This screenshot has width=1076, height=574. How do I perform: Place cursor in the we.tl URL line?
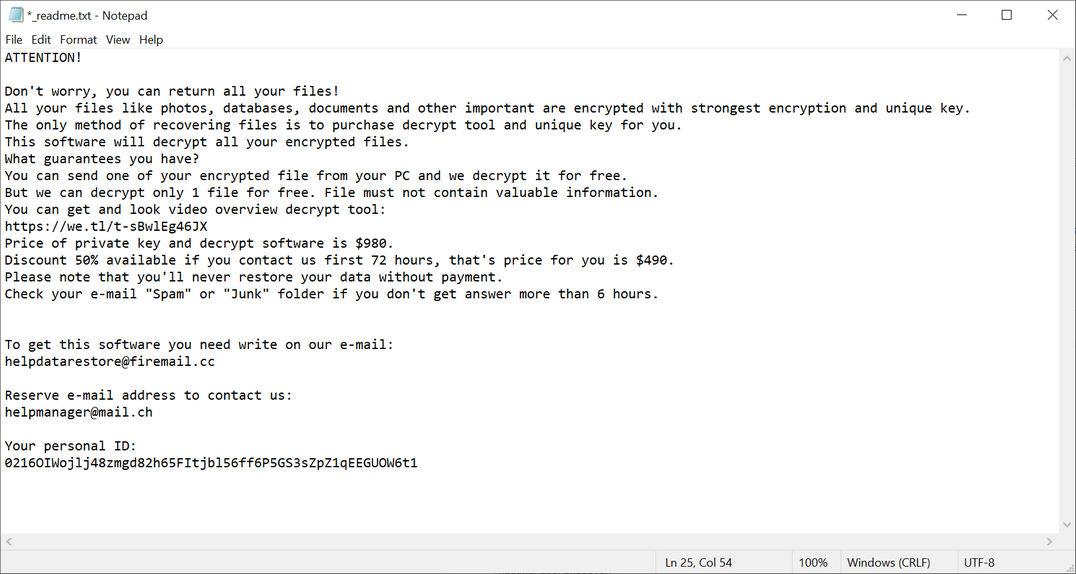[106, 227]
